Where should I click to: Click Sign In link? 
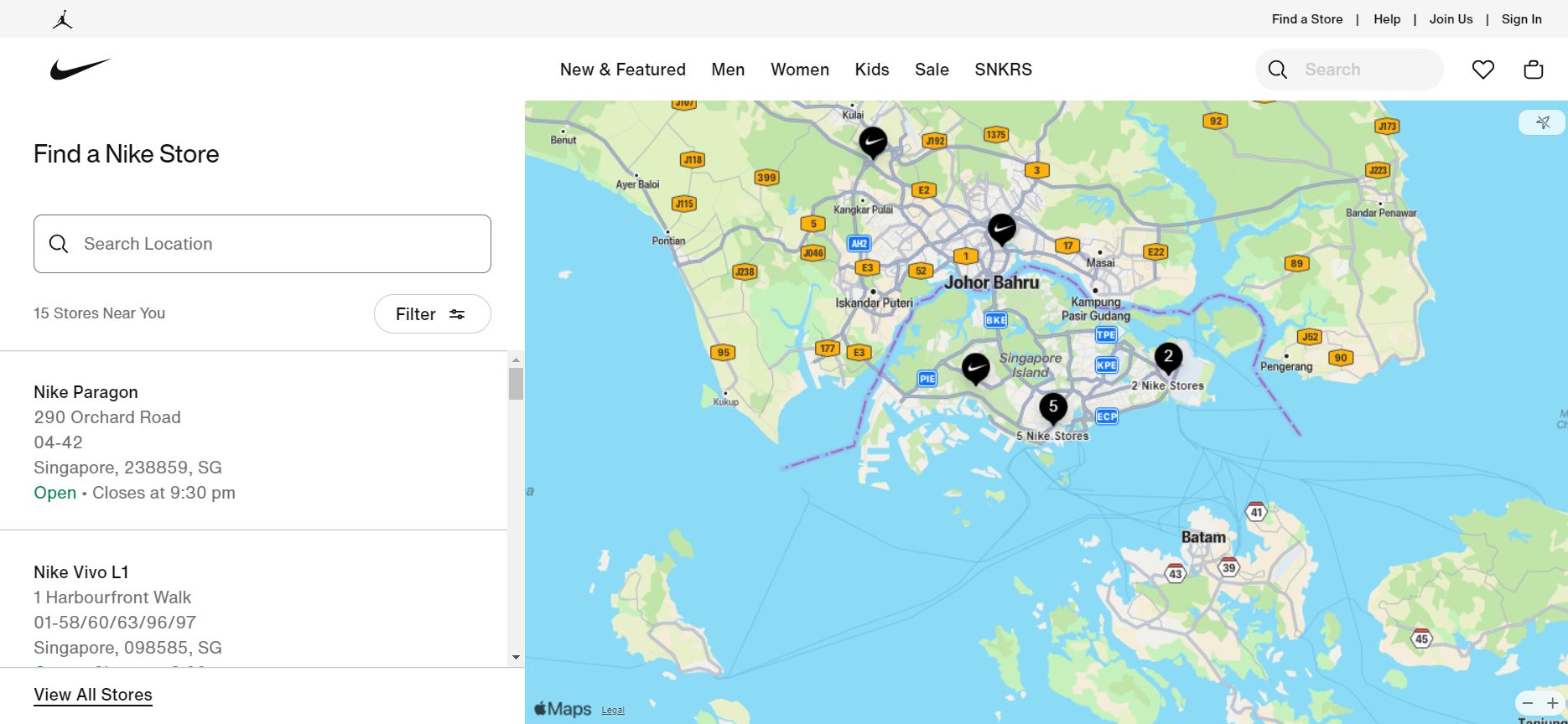pyautogui.click(x=1522, y=19)
